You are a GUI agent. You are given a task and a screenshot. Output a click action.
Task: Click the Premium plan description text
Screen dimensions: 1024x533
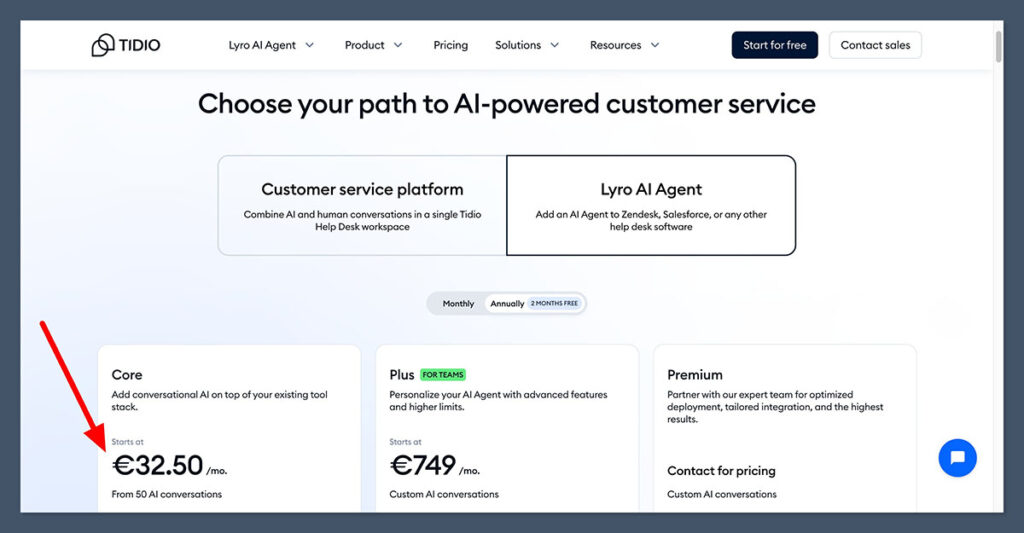775,407
